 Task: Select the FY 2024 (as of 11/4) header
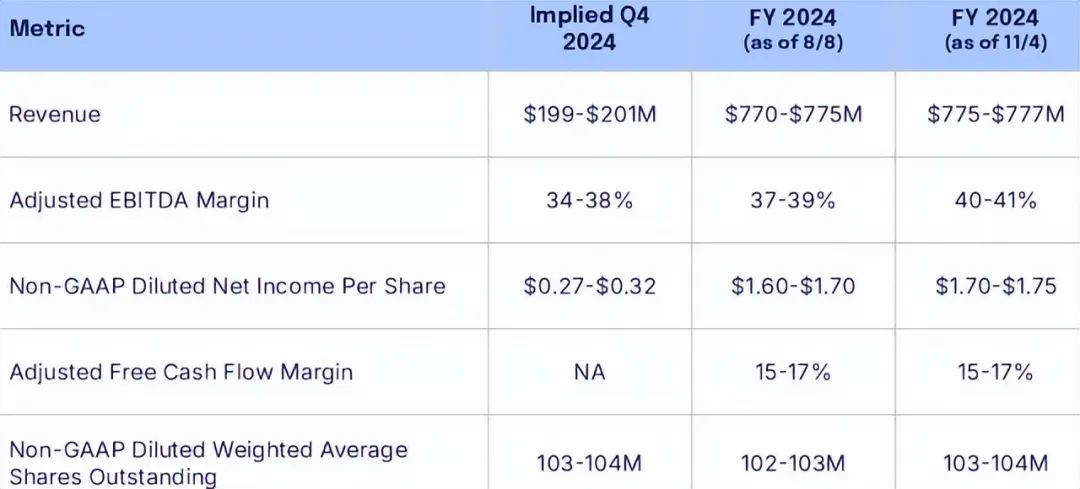pyautogui.click(x=995, y=29)
